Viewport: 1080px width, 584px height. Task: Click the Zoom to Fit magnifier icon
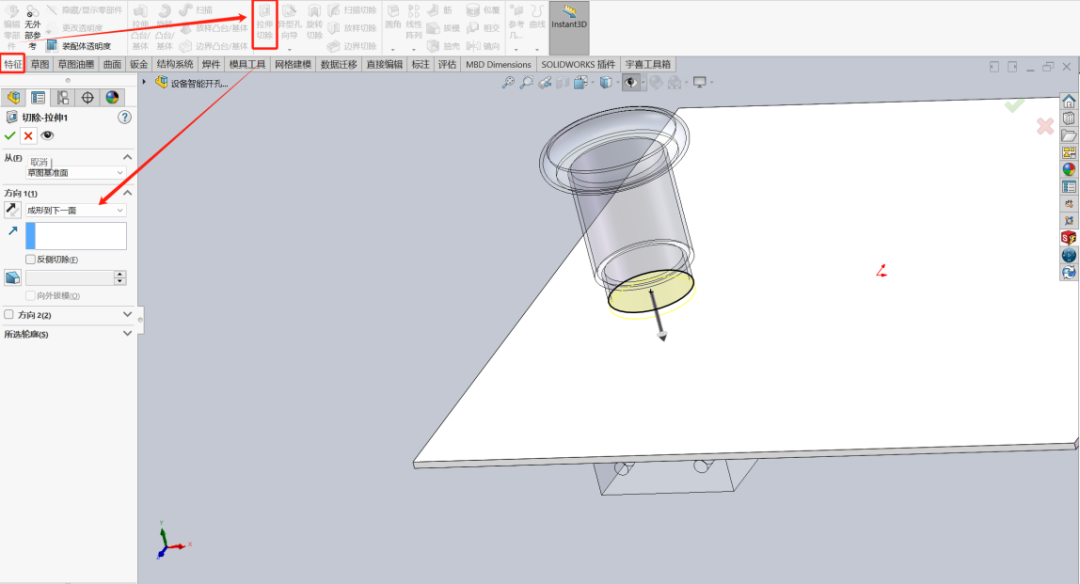point(508,82)
